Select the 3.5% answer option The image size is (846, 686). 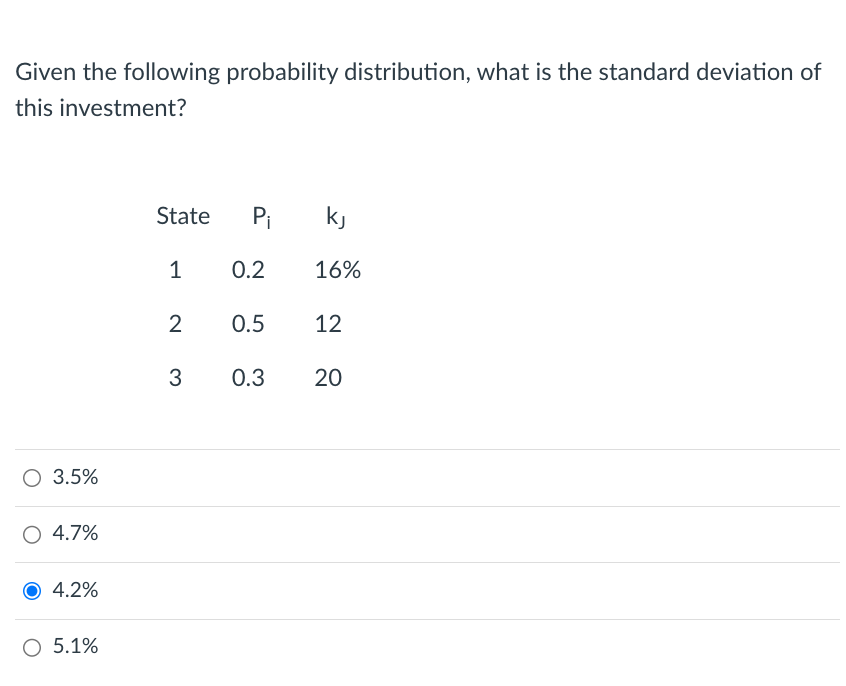pos(31,477)
